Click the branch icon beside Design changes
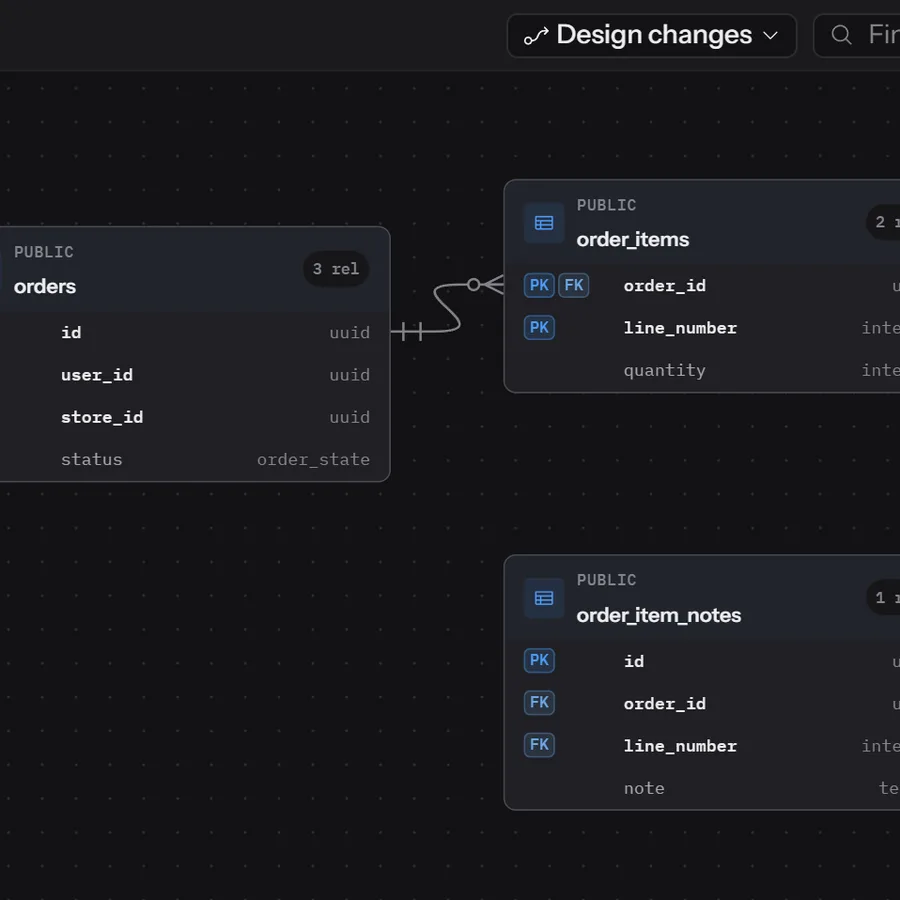This screenshot has height=900, width=900. pyautogui.click(x=536, y=36)
